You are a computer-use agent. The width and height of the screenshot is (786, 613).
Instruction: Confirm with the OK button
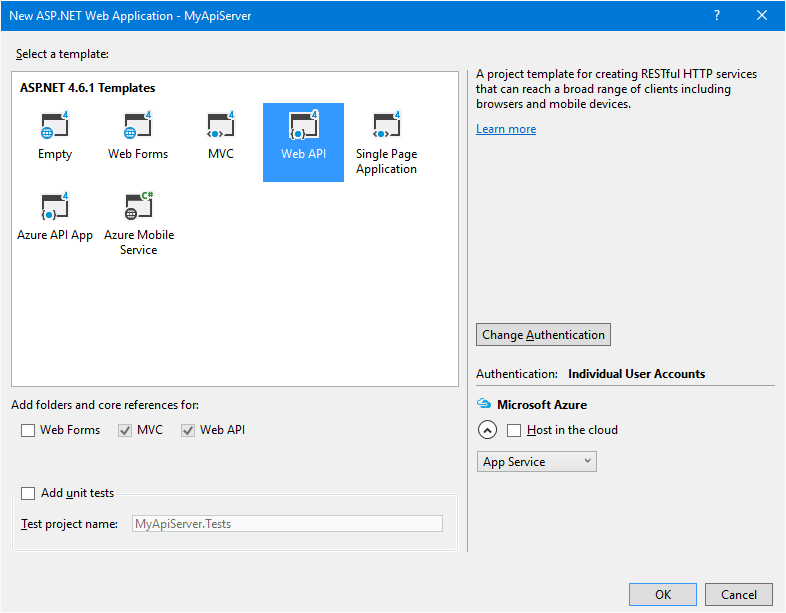663,594
